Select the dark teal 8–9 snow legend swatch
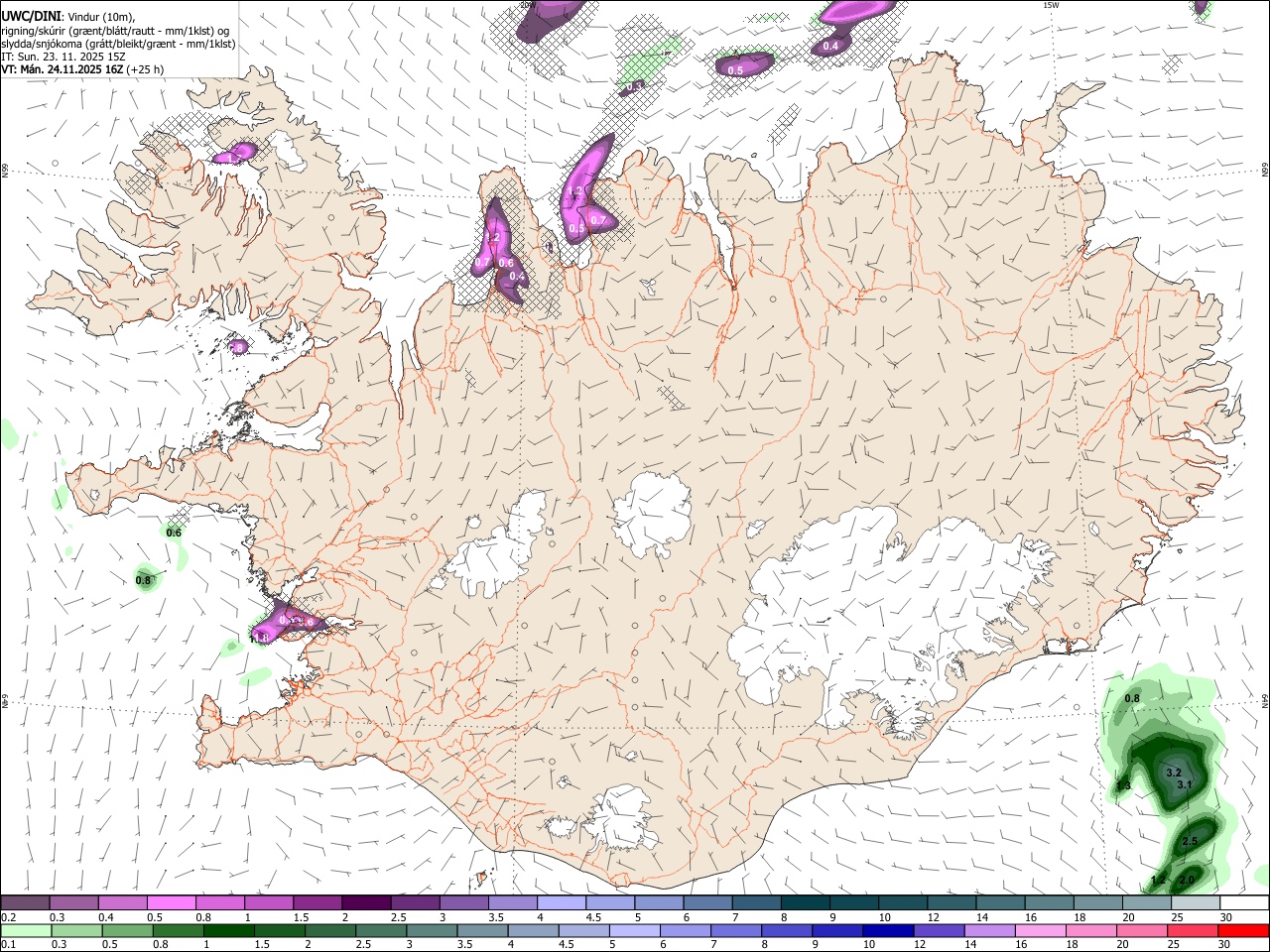 tap(806, 902)
